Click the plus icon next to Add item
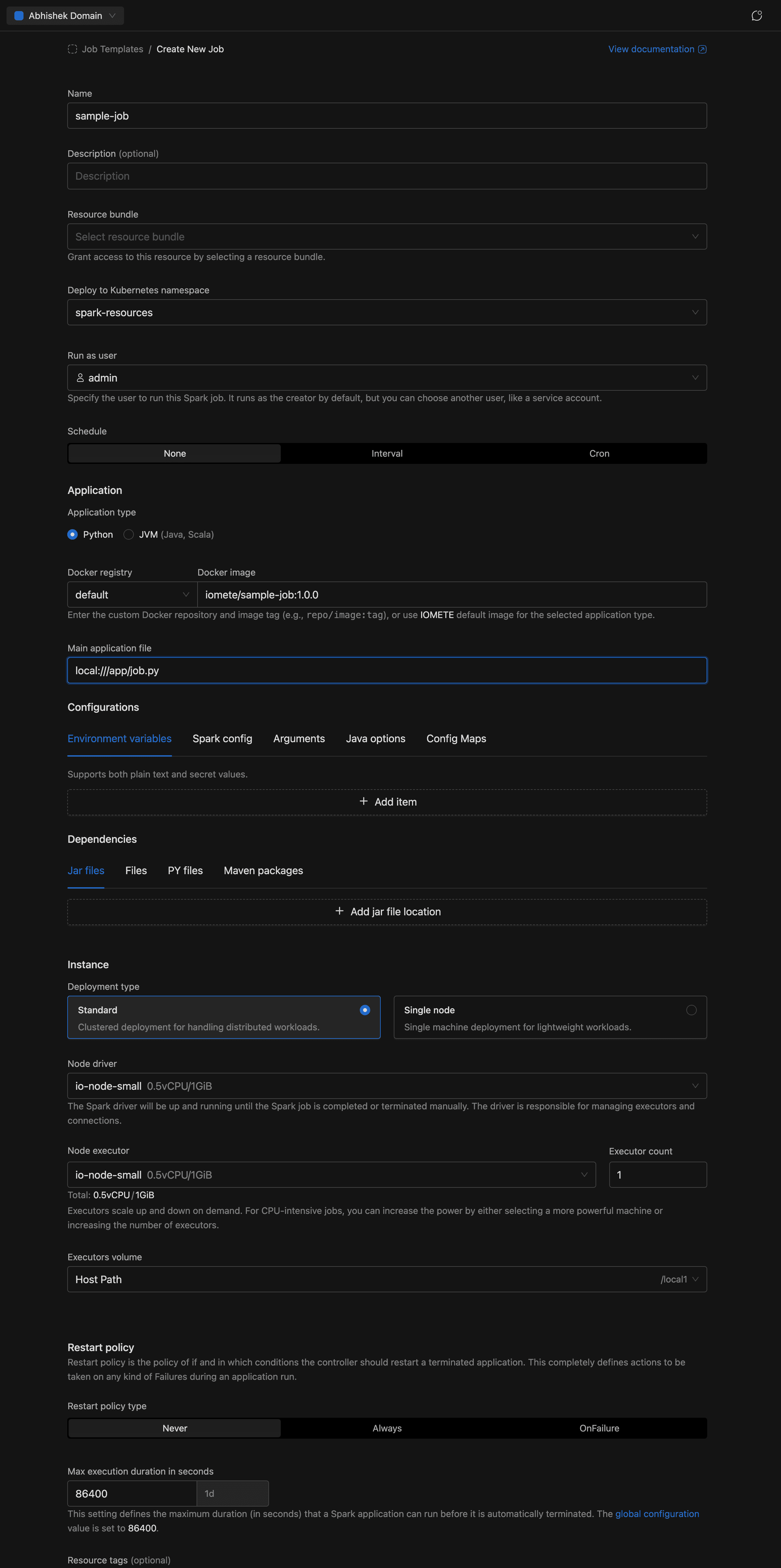Screen dimensions: 781x1568 point(363,802)
